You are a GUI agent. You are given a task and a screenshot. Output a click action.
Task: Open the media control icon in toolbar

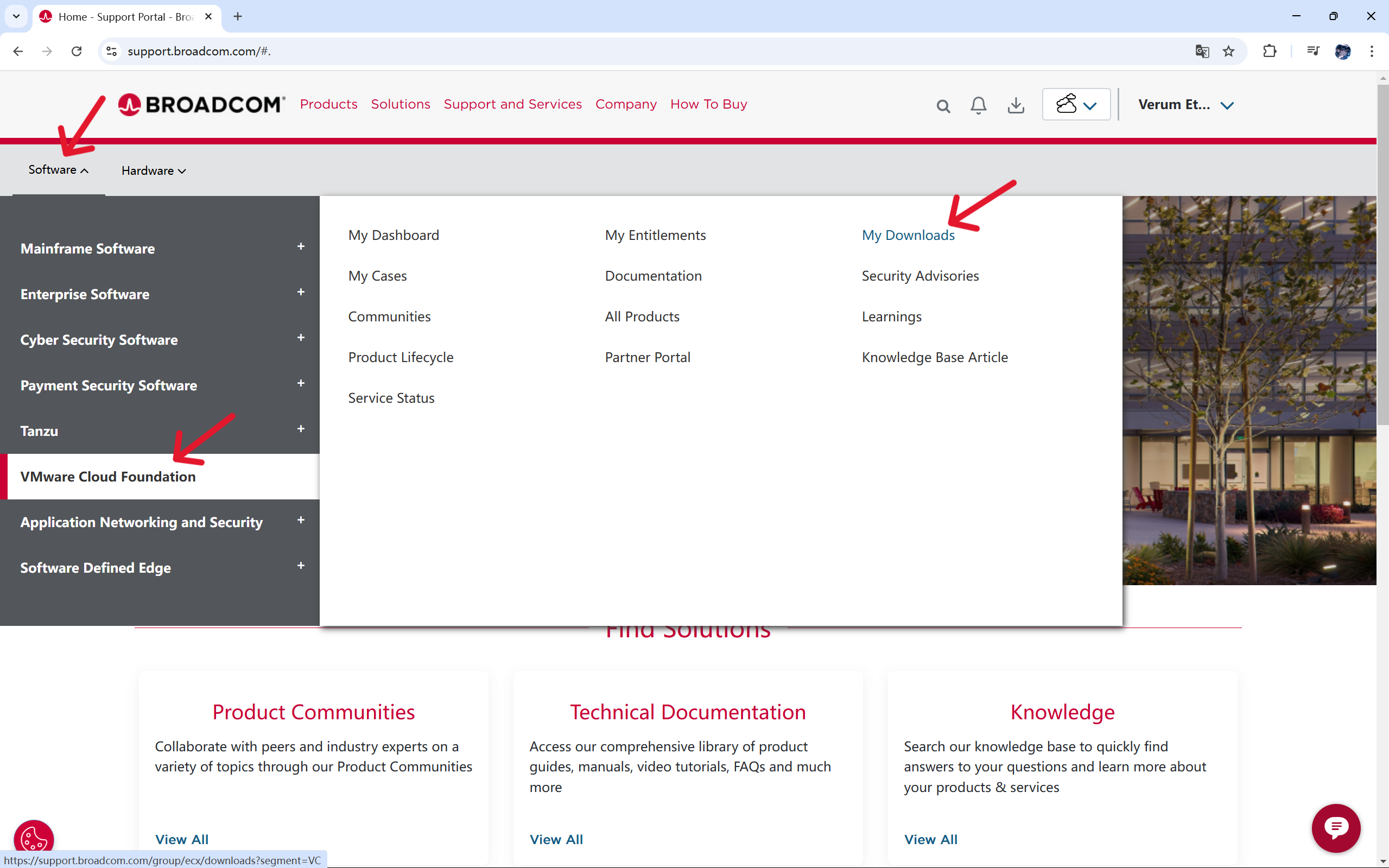point(1312,51)
